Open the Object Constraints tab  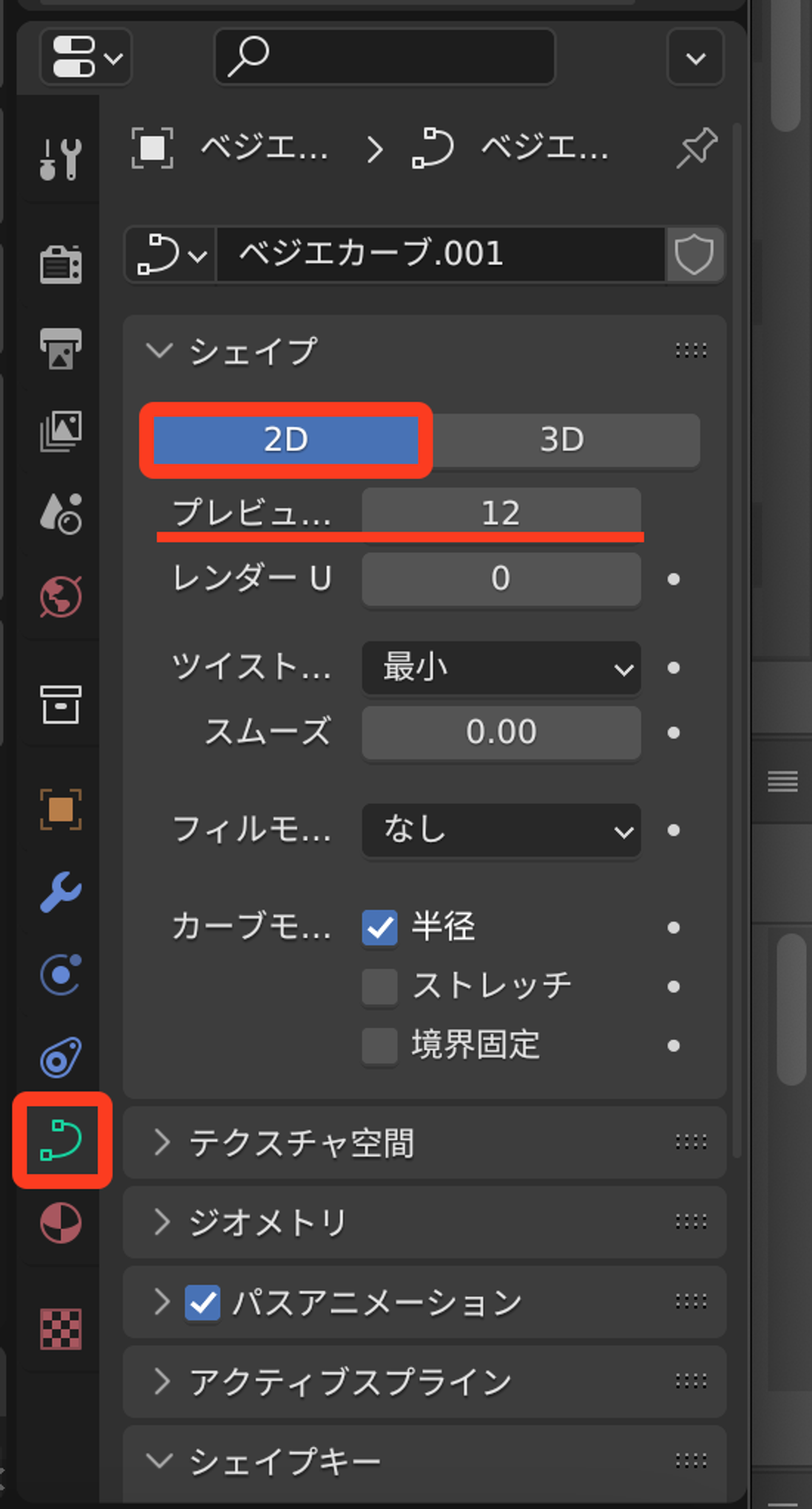click(61, 1057)
